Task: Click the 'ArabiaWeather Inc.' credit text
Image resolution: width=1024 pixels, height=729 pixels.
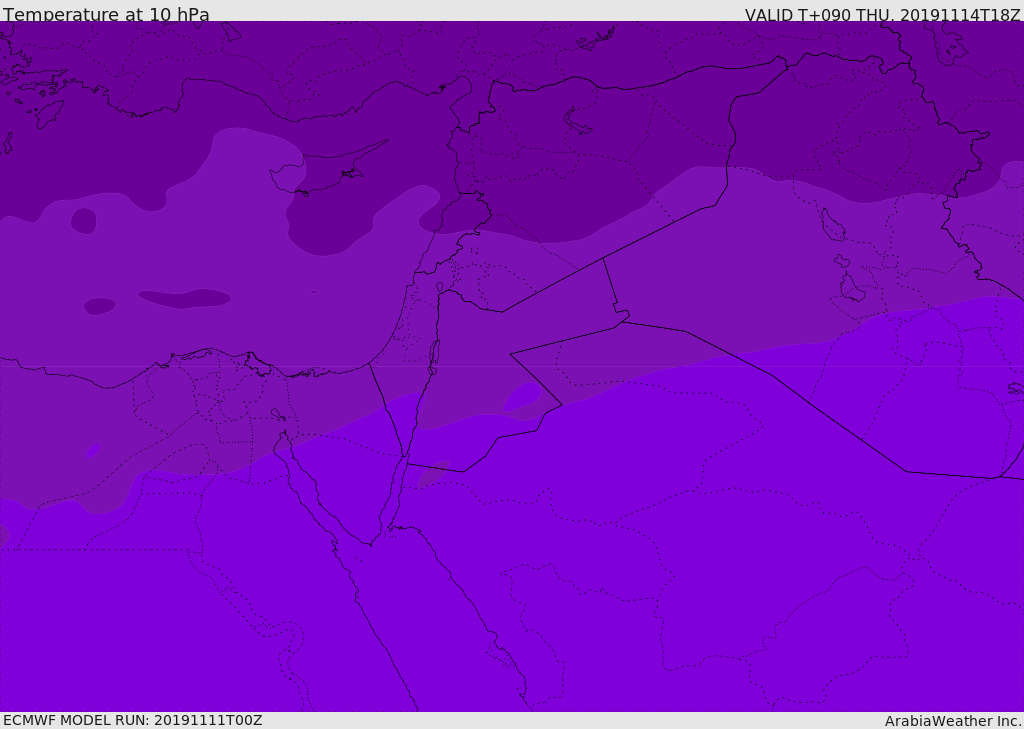Action: [953, 721]
